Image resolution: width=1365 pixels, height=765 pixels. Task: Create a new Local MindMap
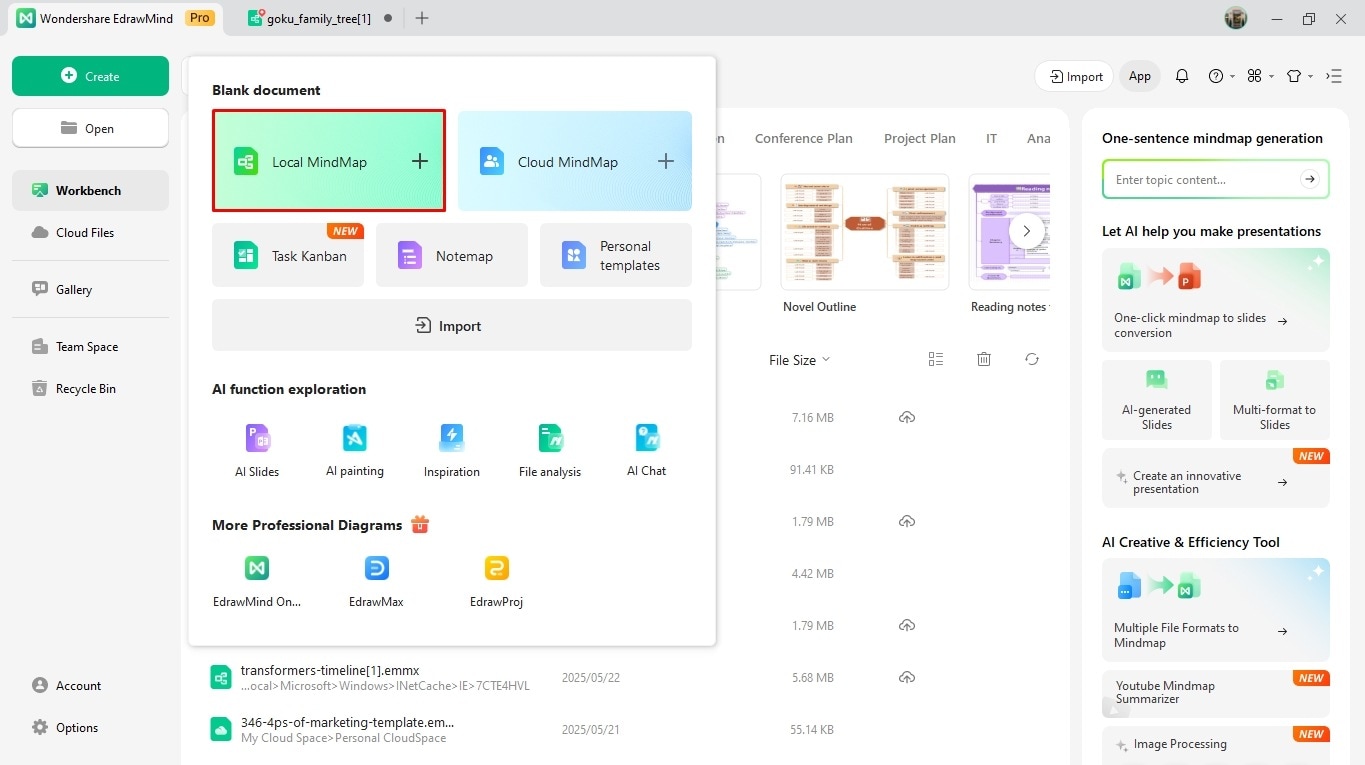point(329,161)
